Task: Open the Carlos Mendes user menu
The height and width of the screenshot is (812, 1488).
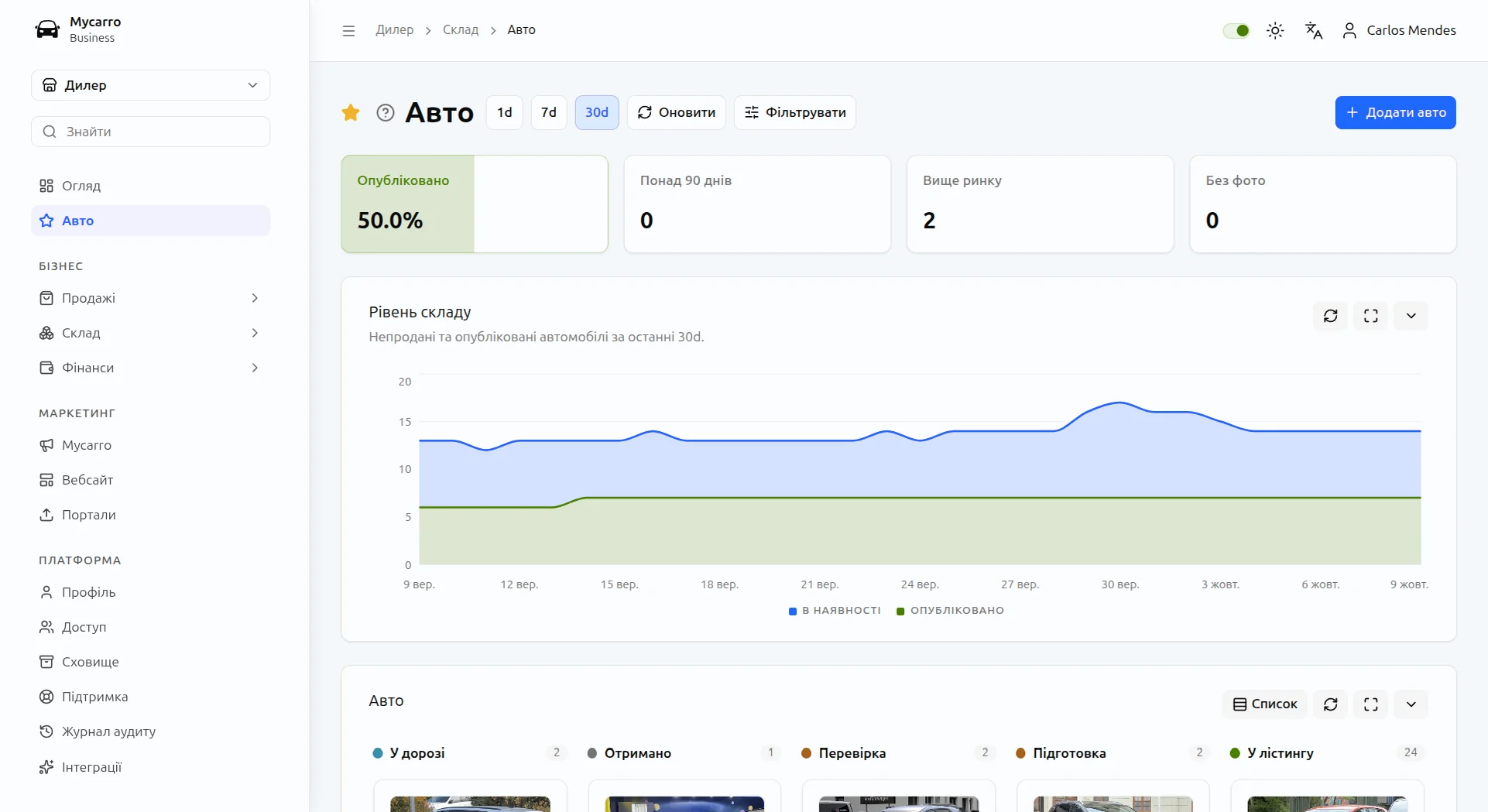Action: (x=1399, y=30)
